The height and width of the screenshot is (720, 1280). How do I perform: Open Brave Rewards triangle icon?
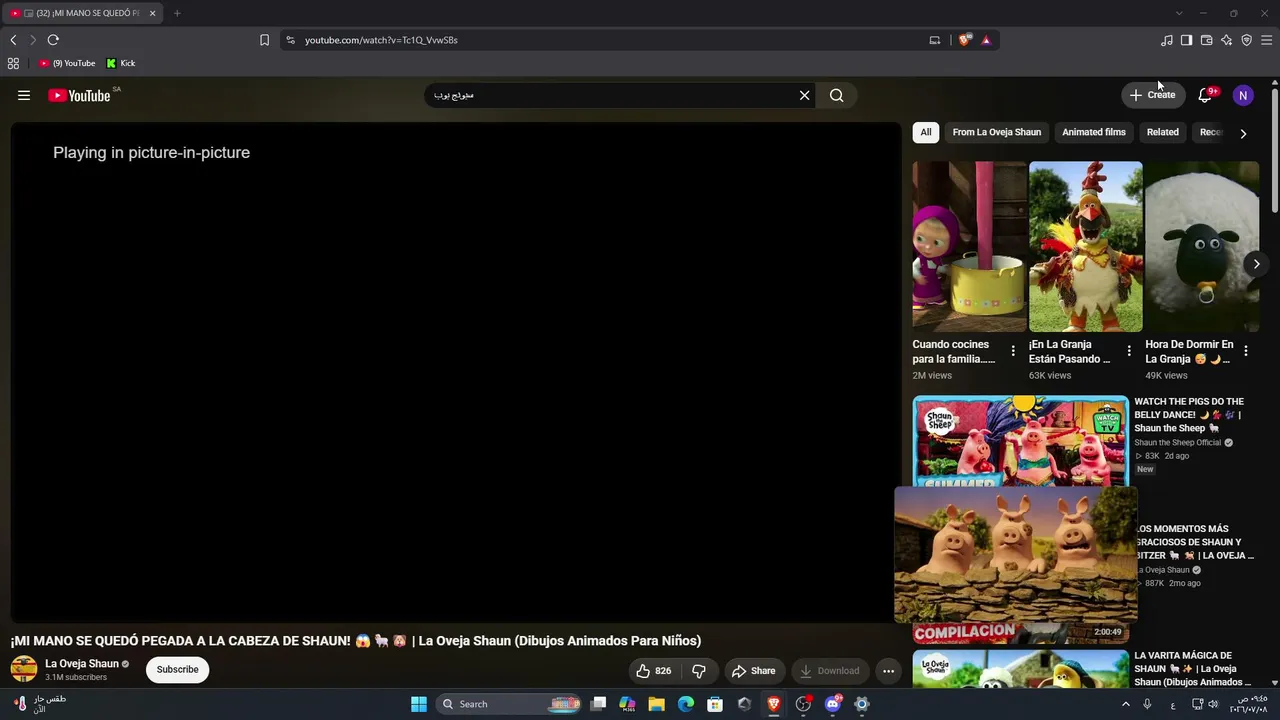pos(986,40)
